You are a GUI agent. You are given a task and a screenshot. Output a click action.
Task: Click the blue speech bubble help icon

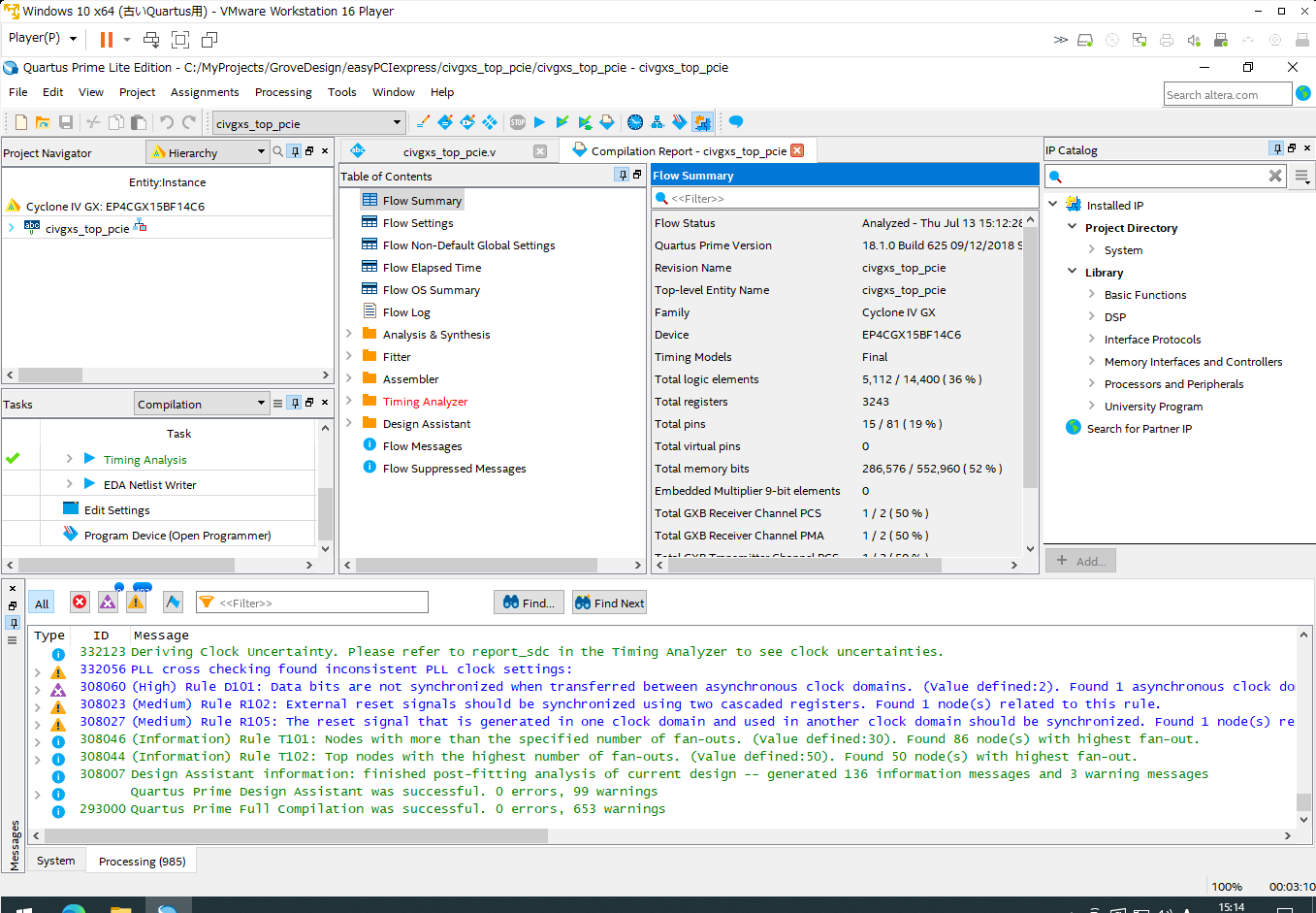pyautogui.click(x=736, y=122)
